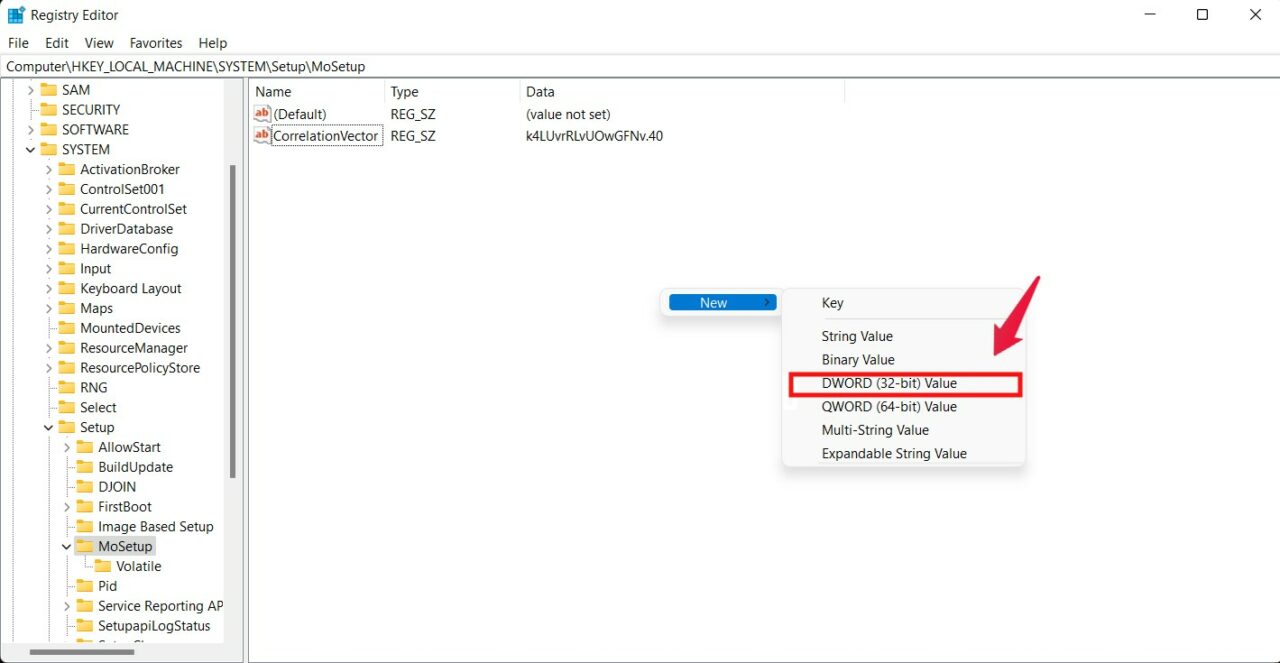Click the Volatile folder icon
Screen dimensions: 1280x663
(x=103, y=566)
